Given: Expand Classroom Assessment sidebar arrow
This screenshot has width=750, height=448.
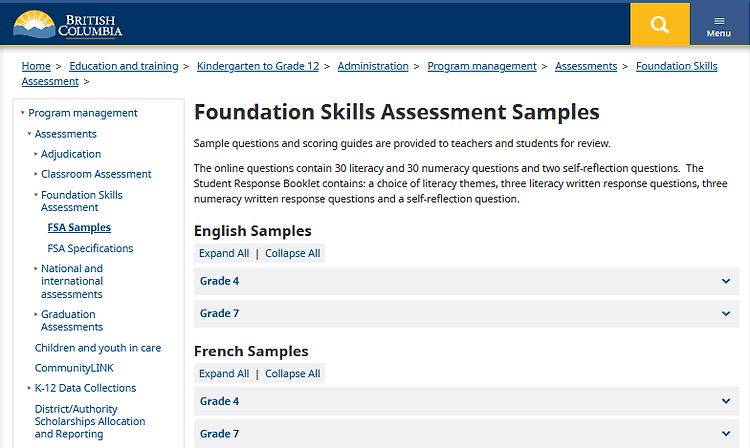Looking at the screenshot, I should (35, 174).
